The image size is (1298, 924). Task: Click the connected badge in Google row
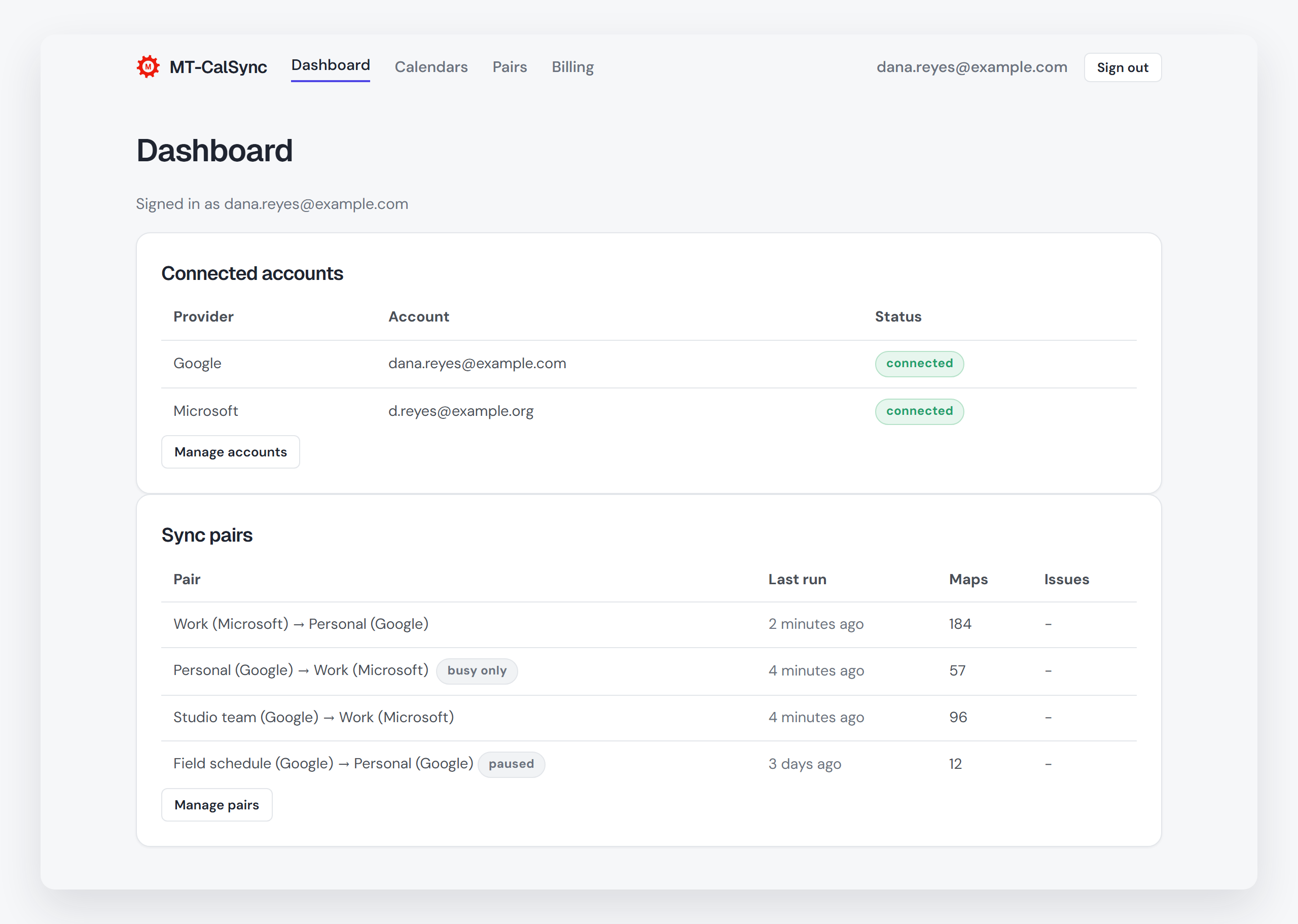(x=919, y=364)
